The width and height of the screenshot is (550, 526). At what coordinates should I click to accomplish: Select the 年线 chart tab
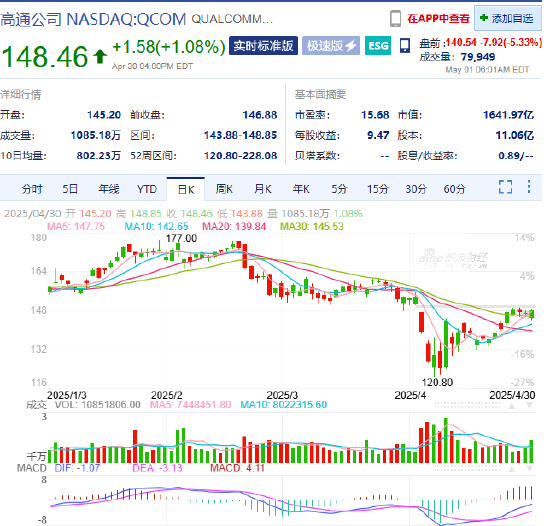pyautogui.click(x=109, y=189)
